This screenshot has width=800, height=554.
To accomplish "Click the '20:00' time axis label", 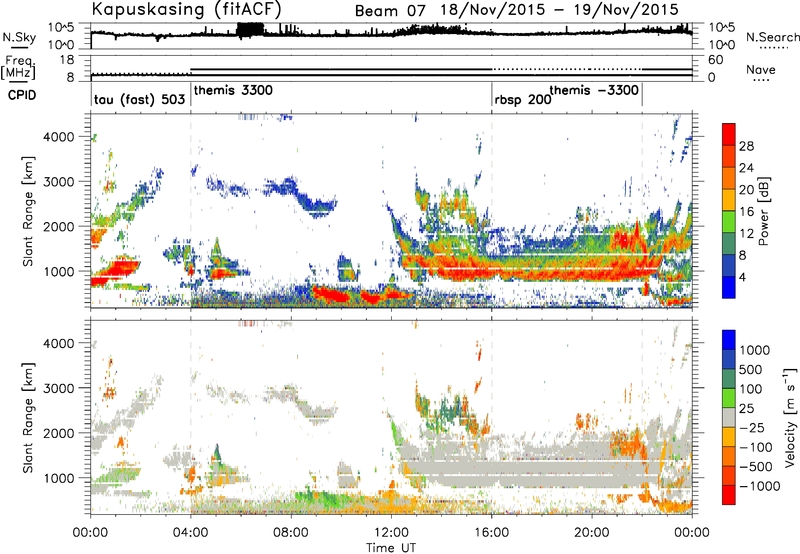I will 591,533.
